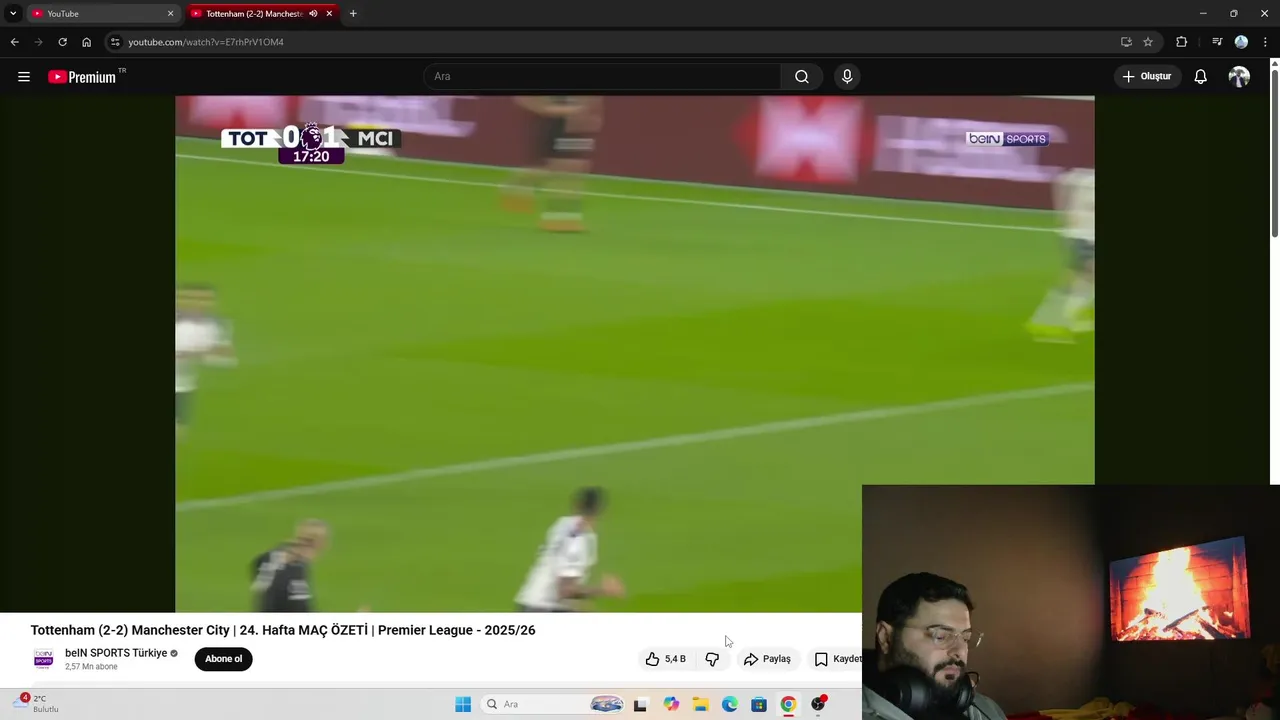The height and width of the screenshot is (720, 1280).
Task: Open YouTube account avatar menu
Action: (1239, 76)
